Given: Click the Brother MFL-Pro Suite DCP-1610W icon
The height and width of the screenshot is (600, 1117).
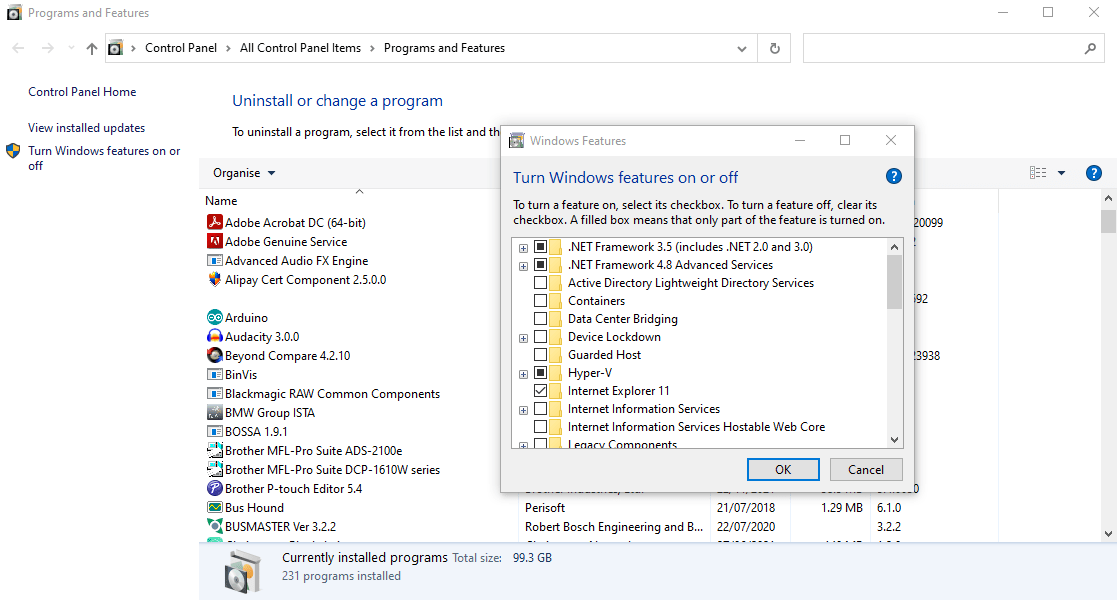Looking at the screenshot, I should [214, 469].
